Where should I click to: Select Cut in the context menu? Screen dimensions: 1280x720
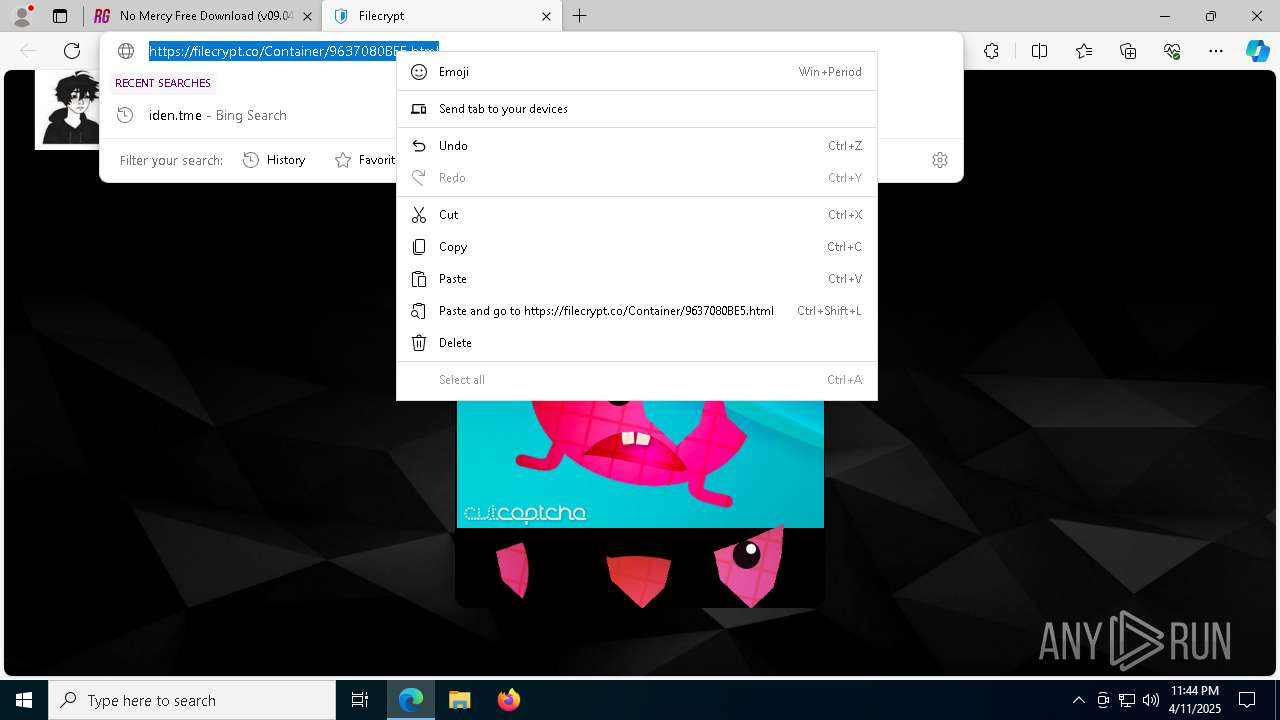tap(637, 215)
